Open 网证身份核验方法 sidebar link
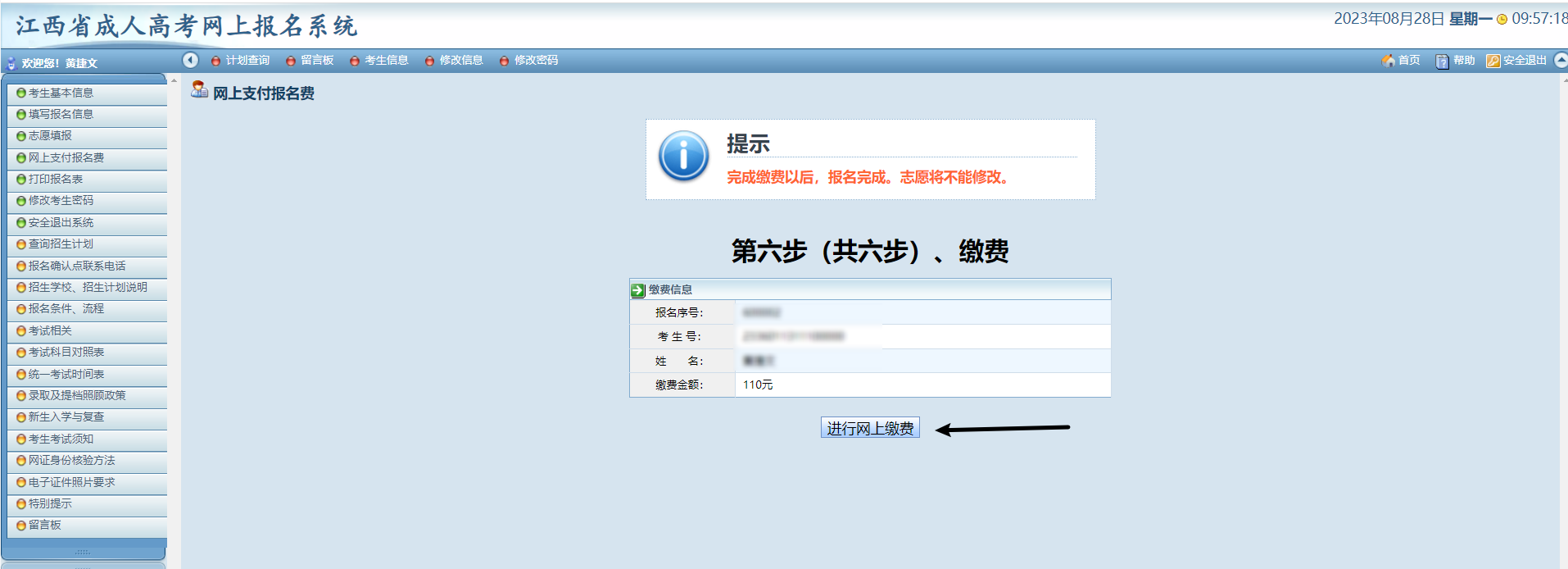Screen dimensions: 1568x569 71,460
